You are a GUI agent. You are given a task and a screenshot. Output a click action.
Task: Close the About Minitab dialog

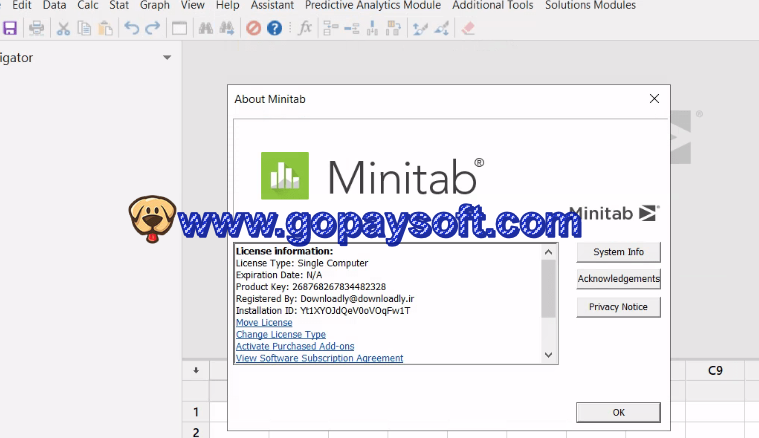654,99
